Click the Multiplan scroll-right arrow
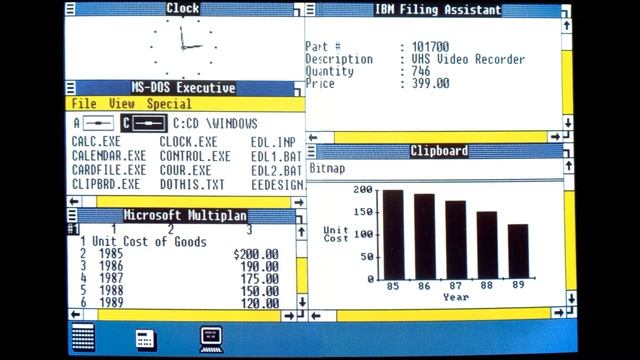The image size is (640, 360). (x=289, y=316)
